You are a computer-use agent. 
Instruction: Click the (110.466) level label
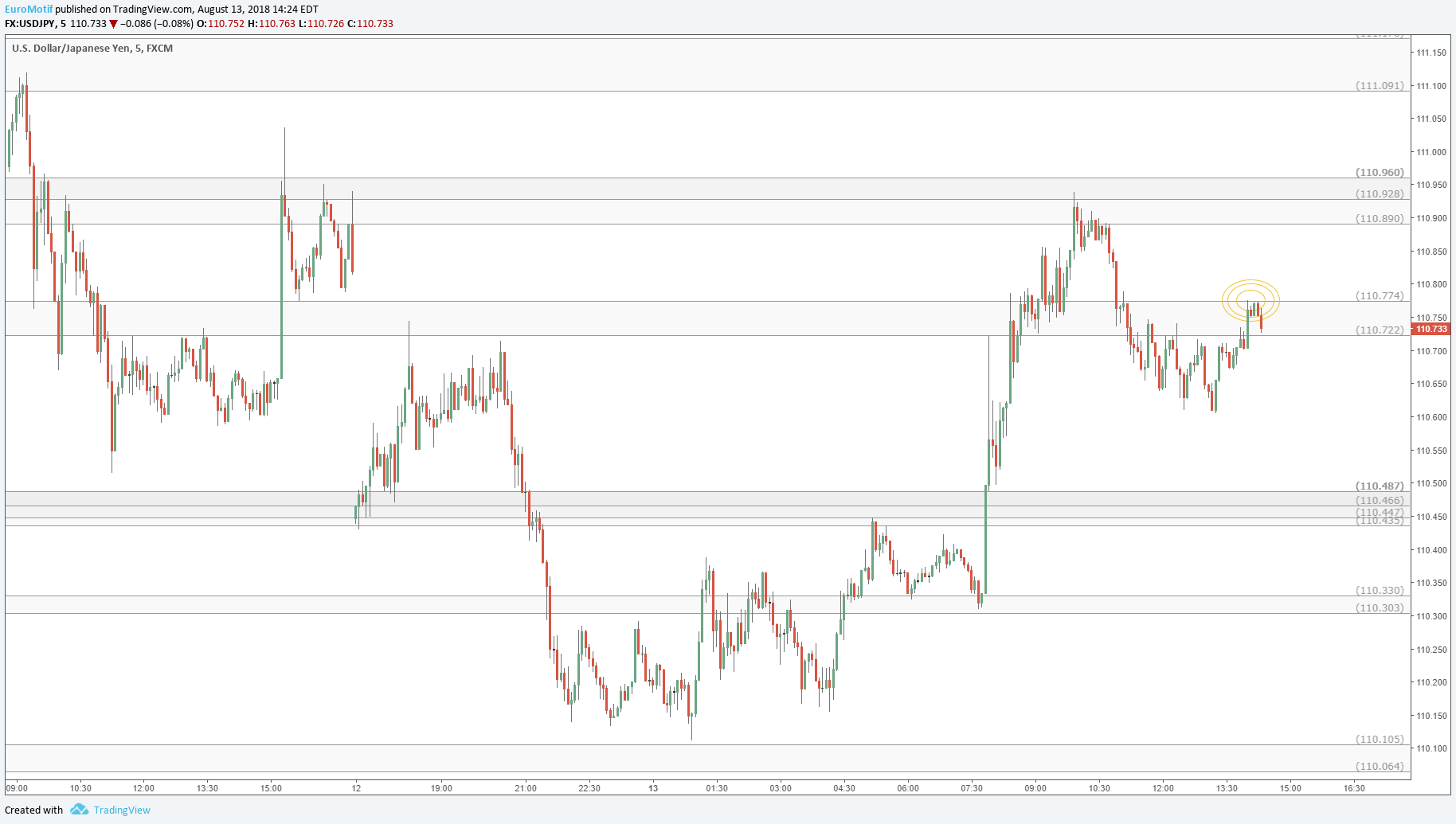pyautogui.click(x=1380, y=500)
